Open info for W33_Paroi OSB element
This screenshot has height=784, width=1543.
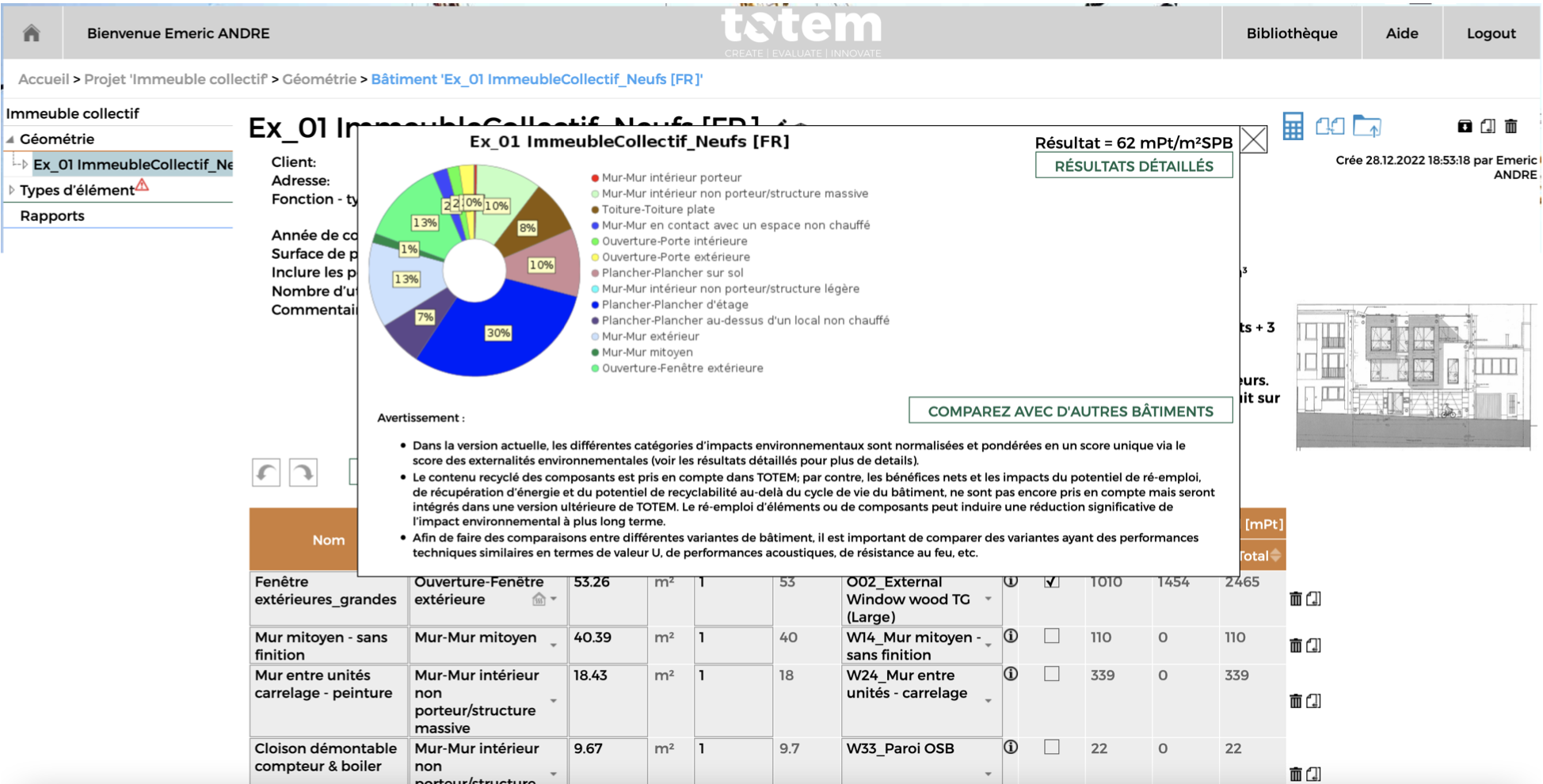[x=1011, y=747]
